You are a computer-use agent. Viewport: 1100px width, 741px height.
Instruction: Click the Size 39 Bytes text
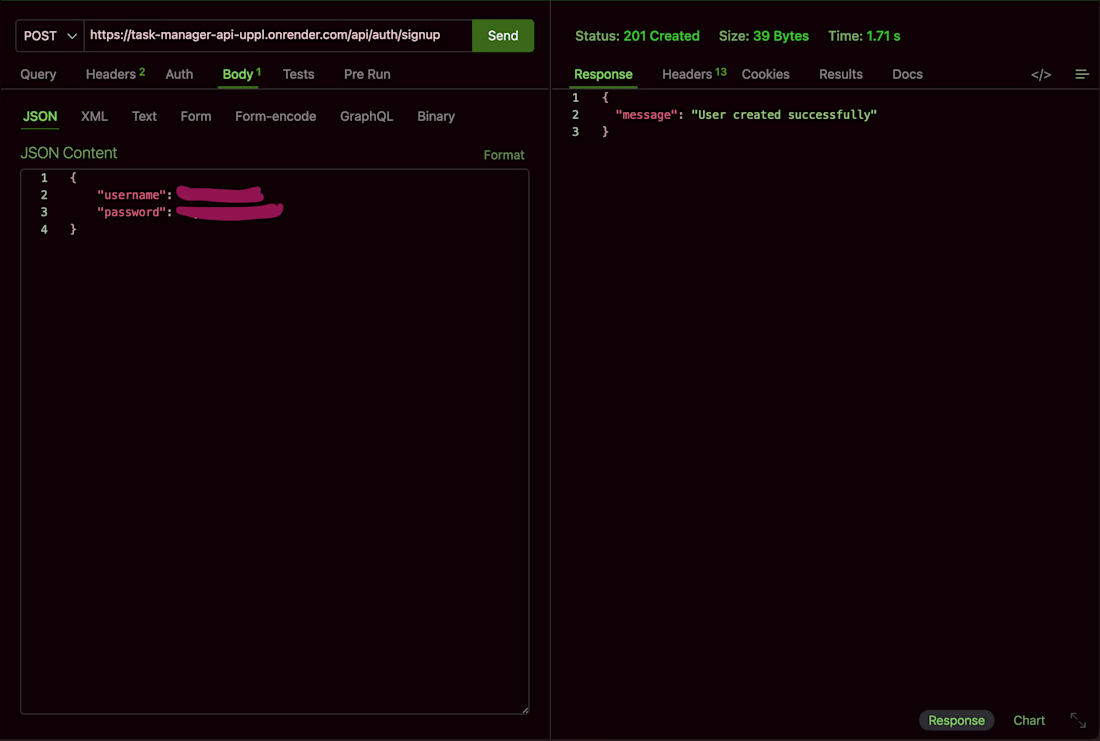coord(763,36)
